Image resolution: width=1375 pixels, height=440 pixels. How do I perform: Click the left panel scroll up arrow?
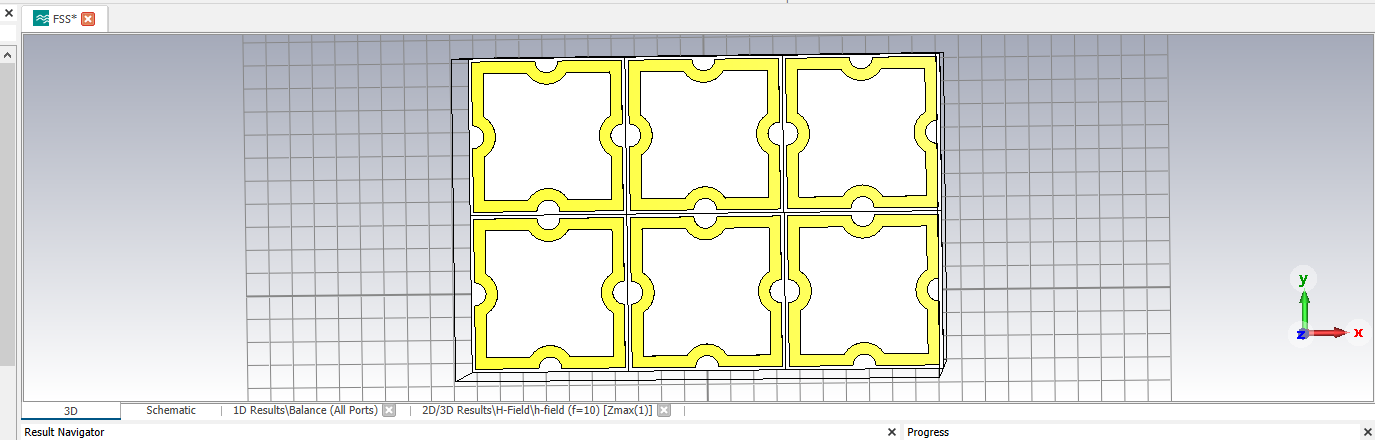coord(8,55)
